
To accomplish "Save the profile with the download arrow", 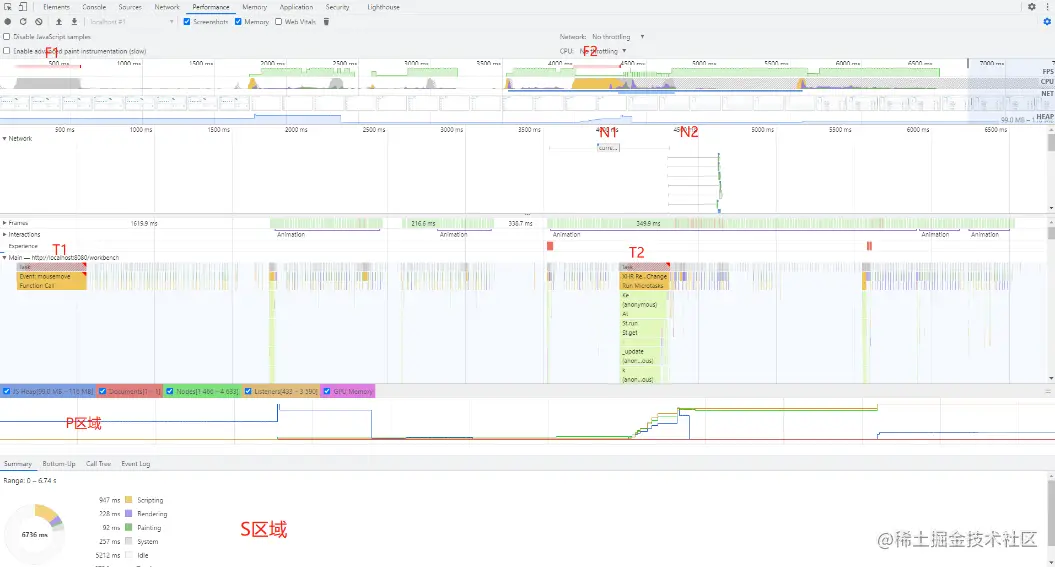I will tap(74, 22).
